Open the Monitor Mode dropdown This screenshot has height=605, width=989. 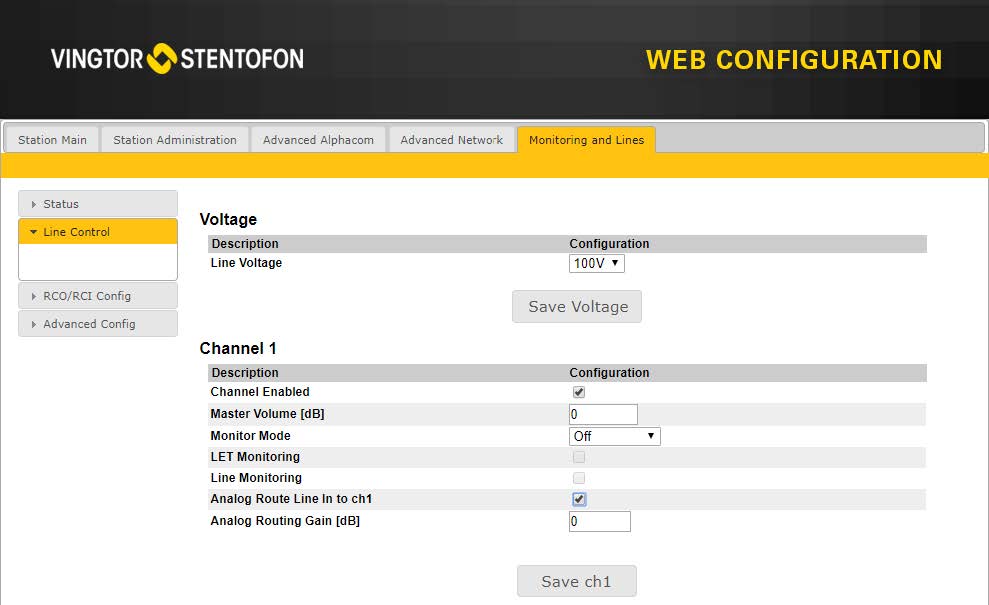(x=614, y=436)
